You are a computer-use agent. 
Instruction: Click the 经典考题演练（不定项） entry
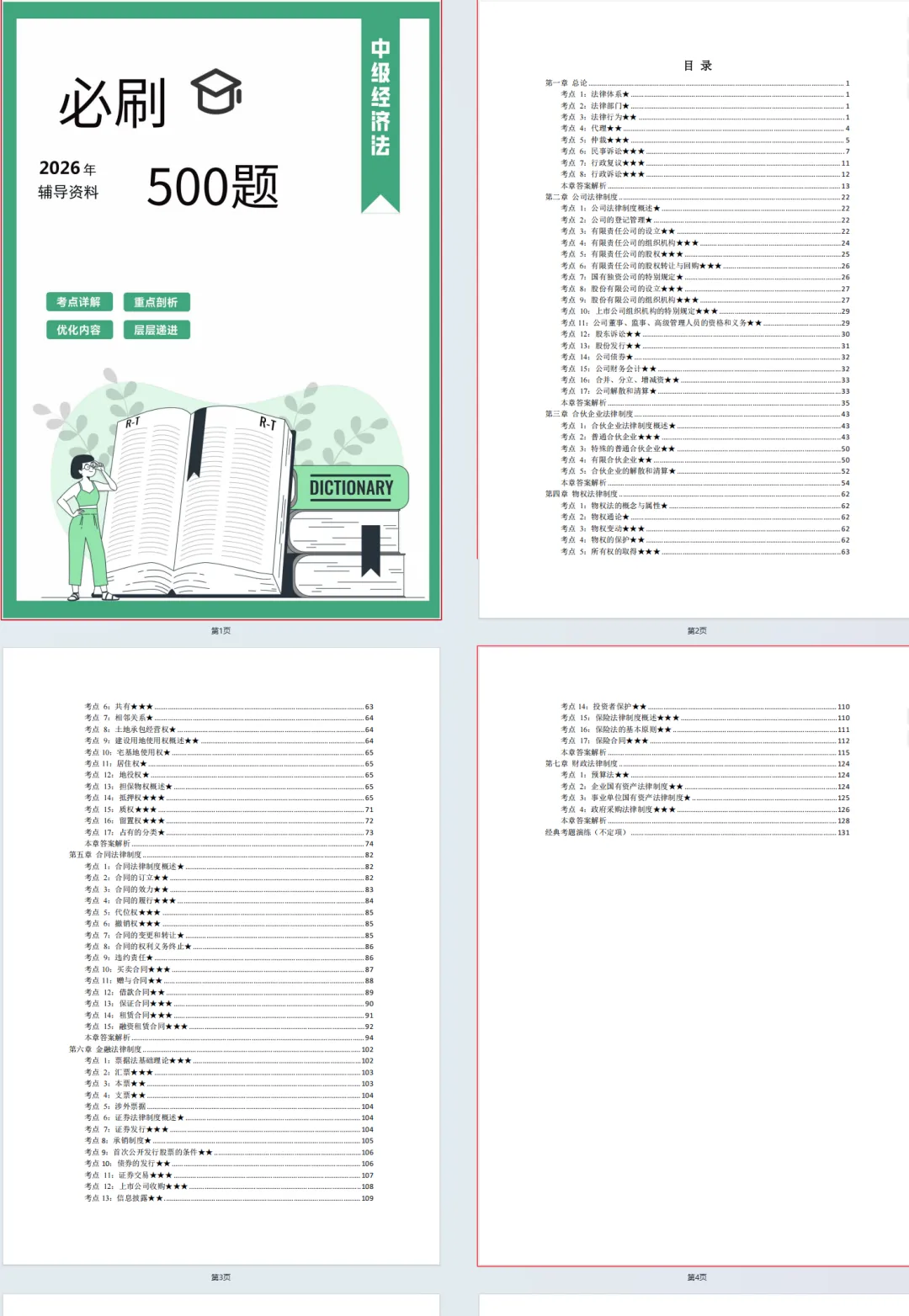(697, 832)
